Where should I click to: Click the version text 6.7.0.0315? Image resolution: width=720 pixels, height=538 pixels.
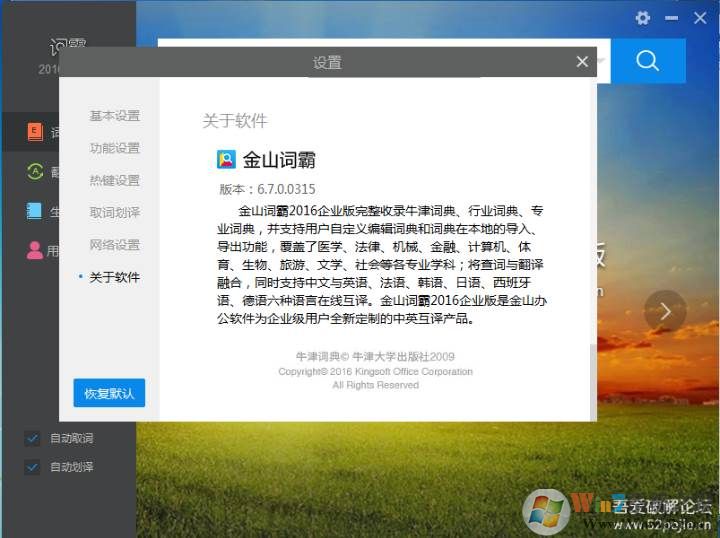click(286, 189)
